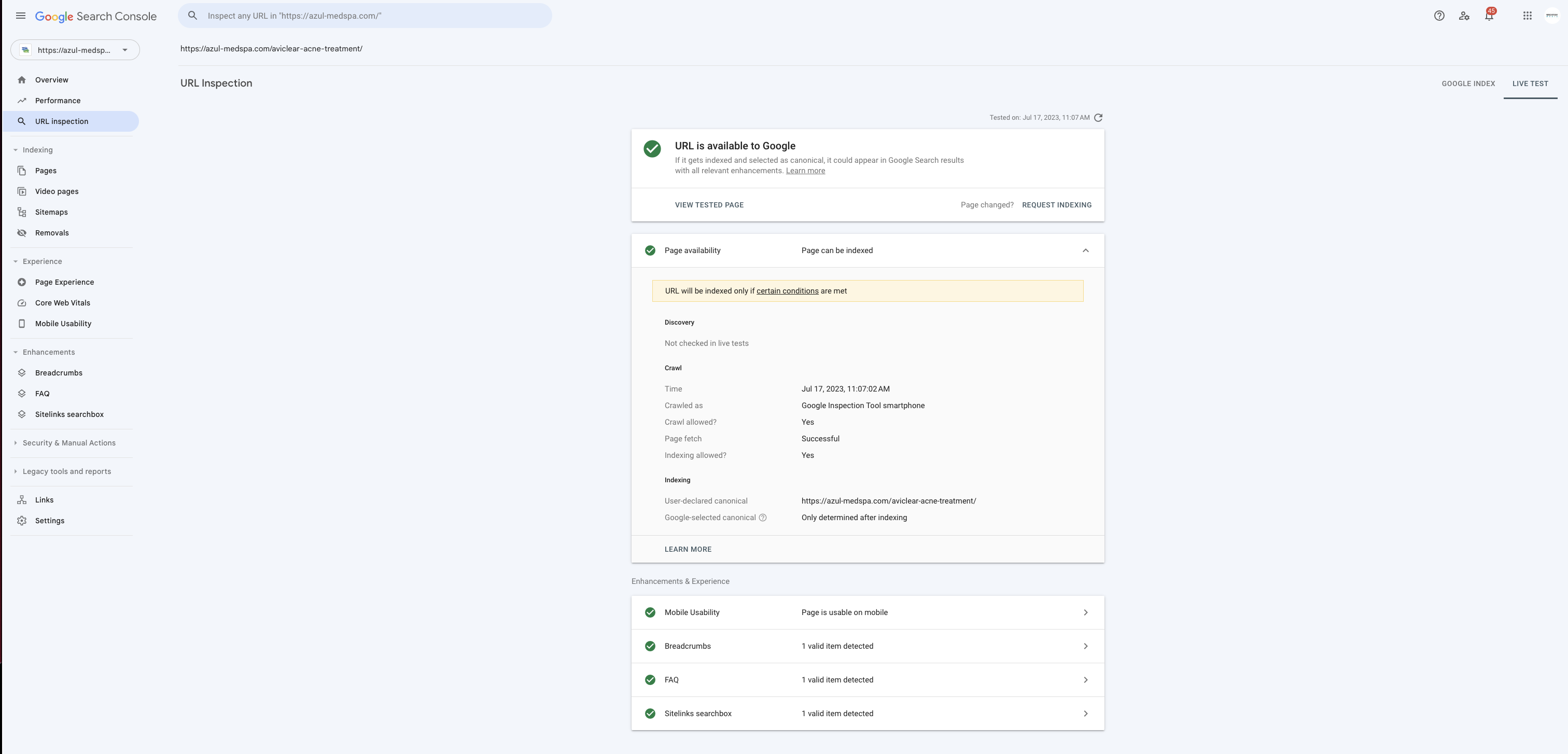Click the Request Indexing button

tap(1057, 205)
